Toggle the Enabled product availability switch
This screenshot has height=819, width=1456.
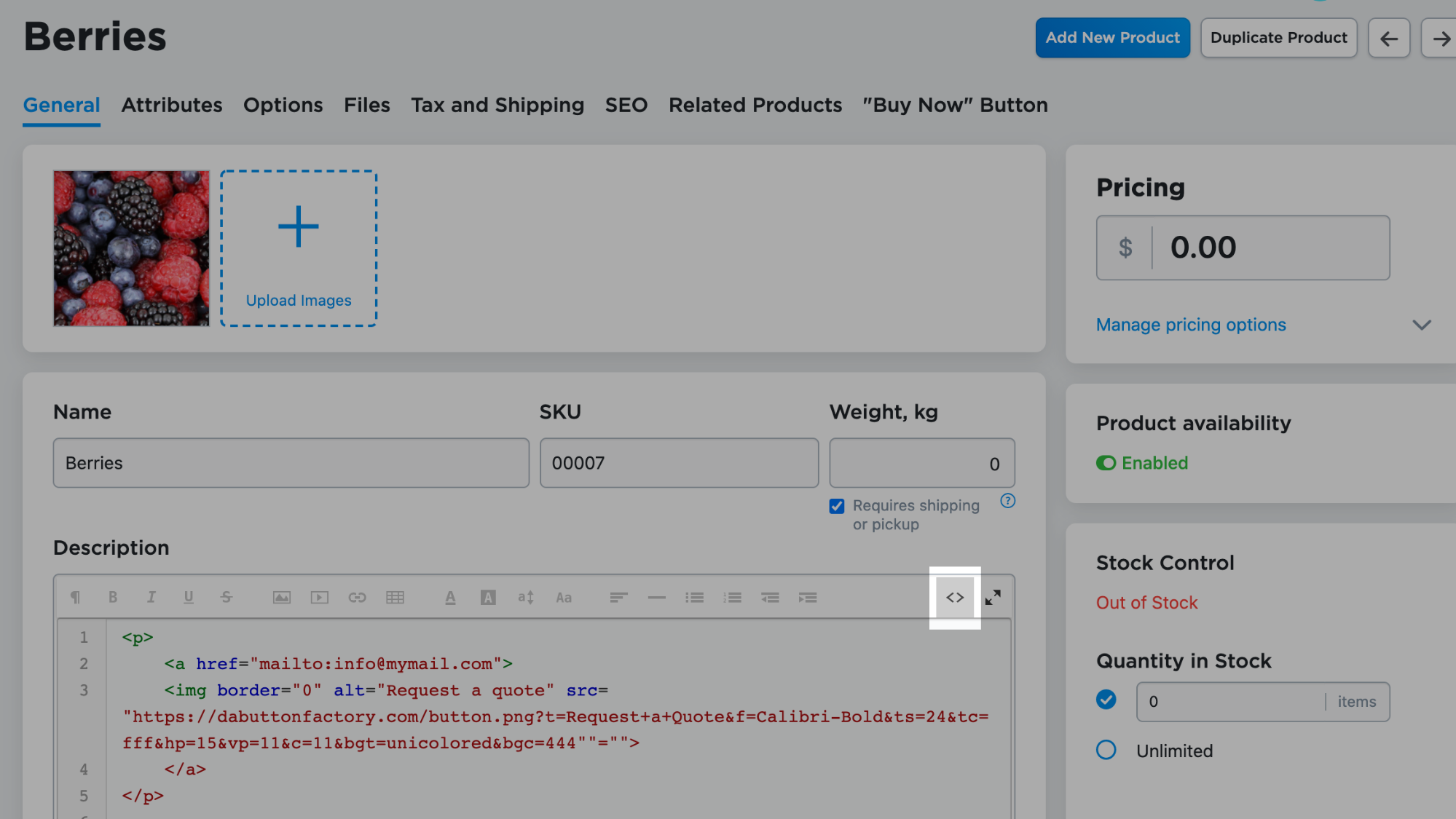click(1106, 463)
